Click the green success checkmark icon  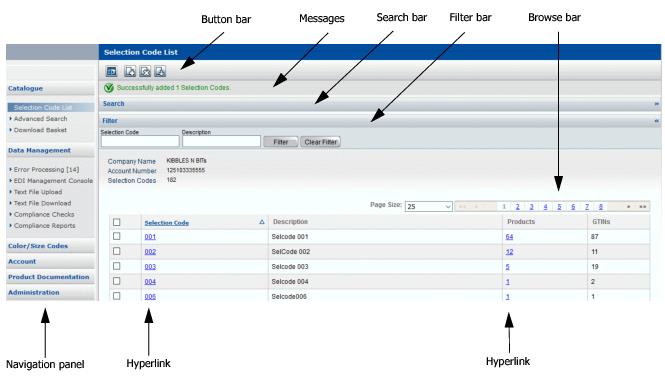pos(109,88)
